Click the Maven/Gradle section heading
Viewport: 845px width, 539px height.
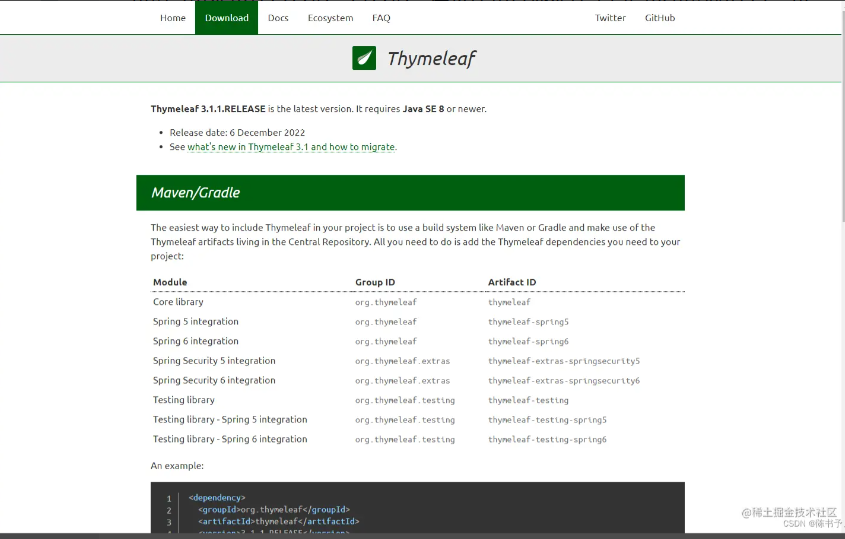coord(196,192)
